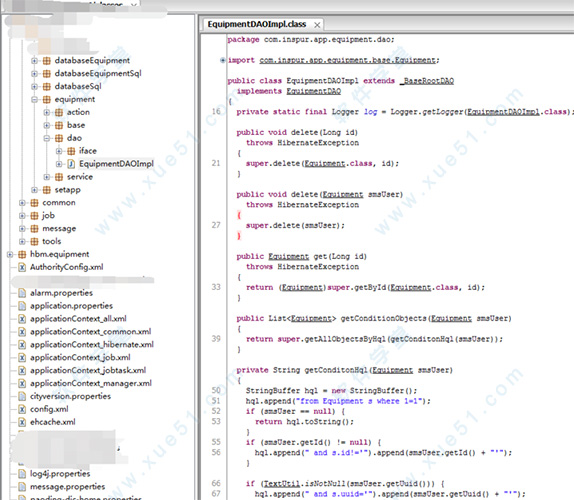Screen dimensions: 574x500
Task: Click the databaseEquipment package icon
Action: [46, 61]
